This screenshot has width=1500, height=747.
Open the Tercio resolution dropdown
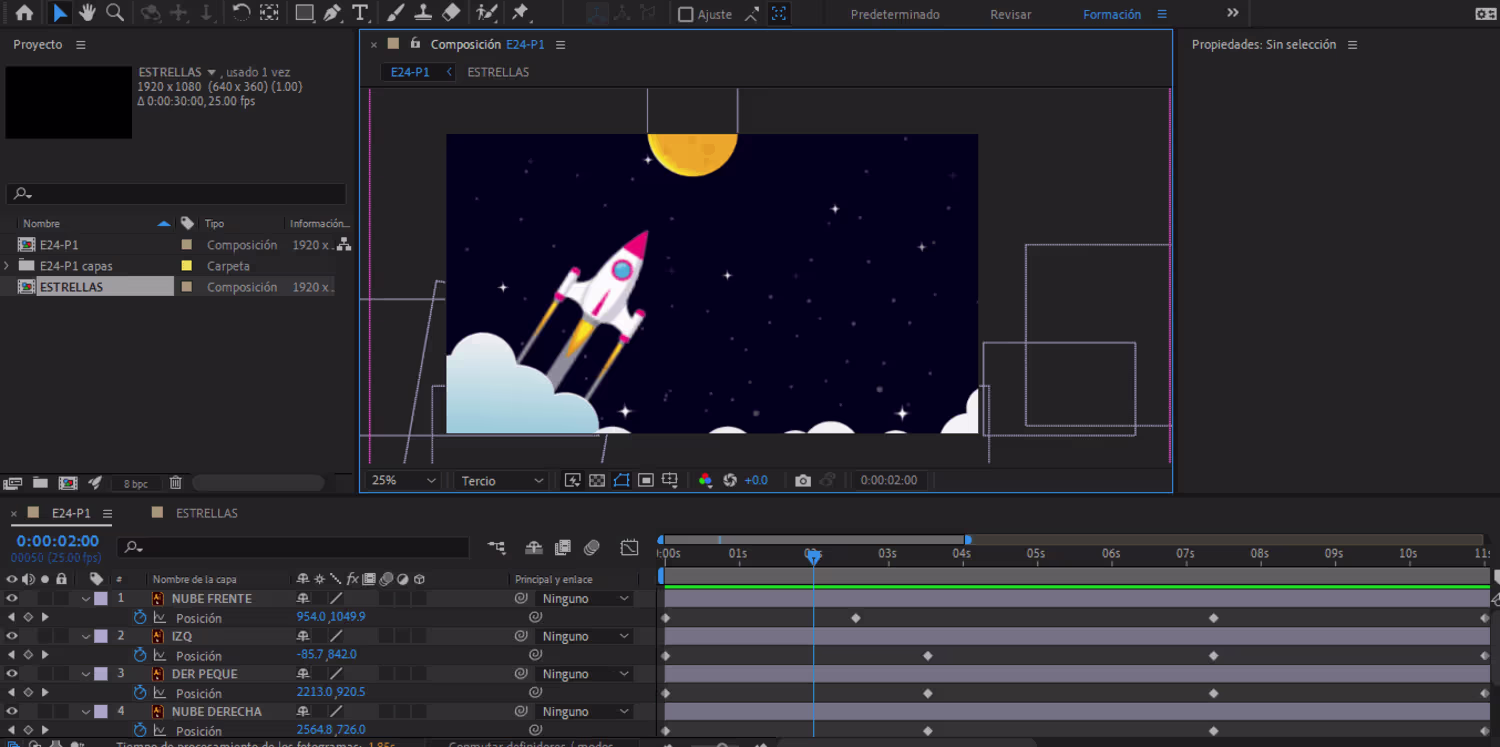(502, 481)
